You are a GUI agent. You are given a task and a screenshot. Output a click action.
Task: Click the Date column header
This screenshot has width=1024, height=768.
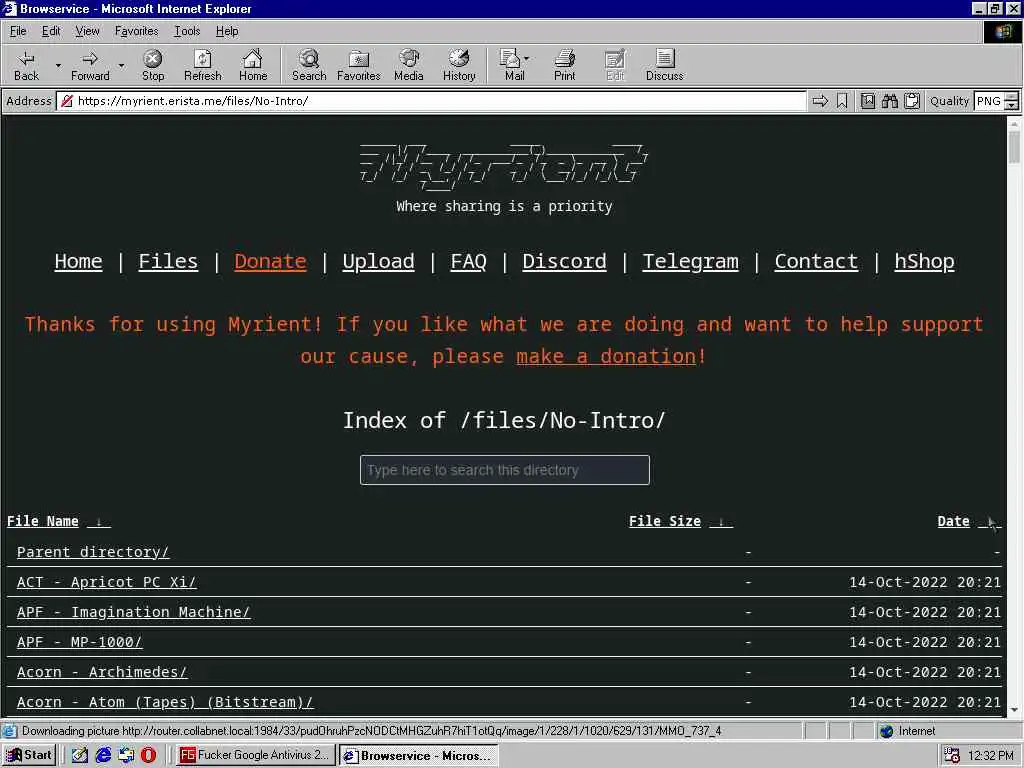coord(953,521)
